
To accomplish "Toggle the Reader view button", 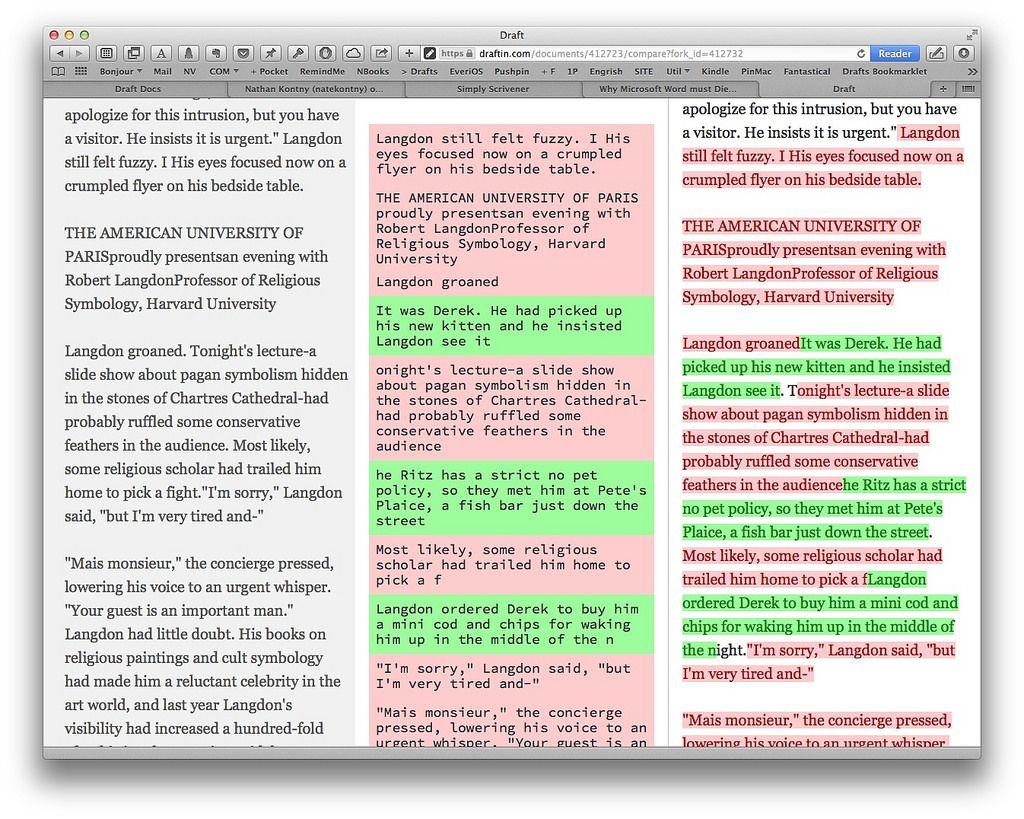I will (894, 54).
